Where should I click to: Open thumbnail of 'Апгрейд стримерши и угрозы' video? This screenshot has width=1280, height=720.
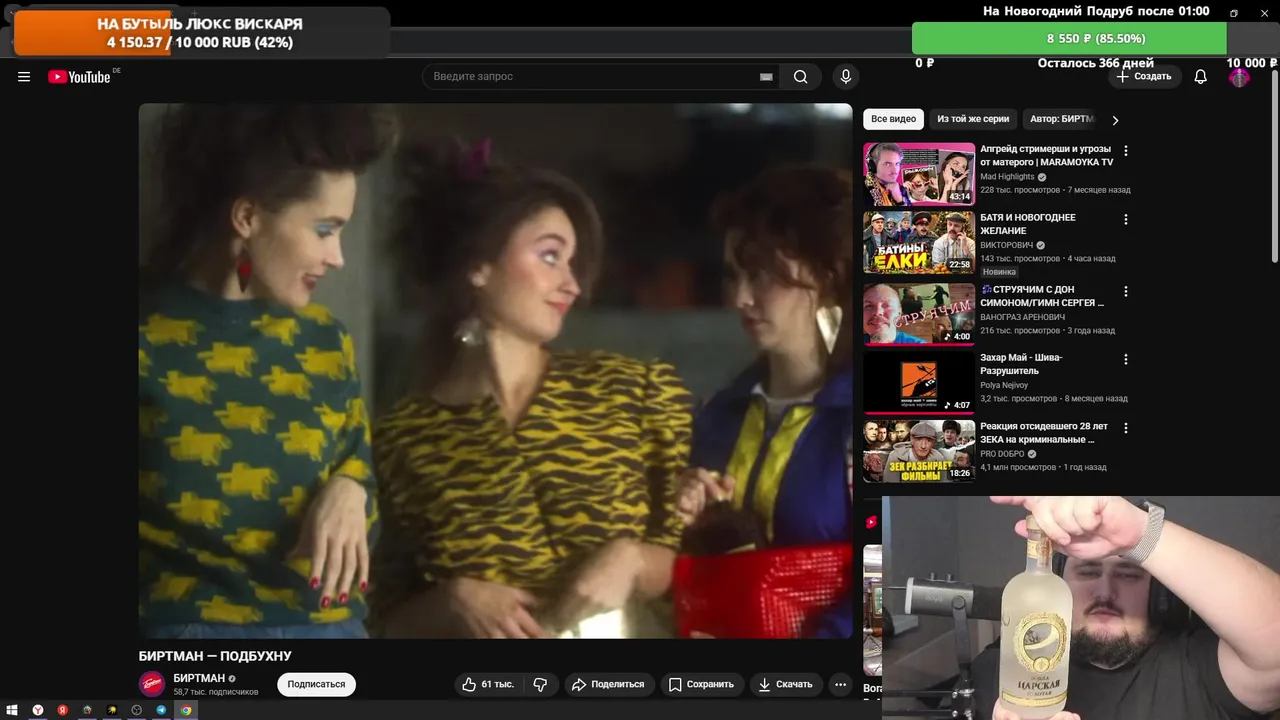click(919, 174)
